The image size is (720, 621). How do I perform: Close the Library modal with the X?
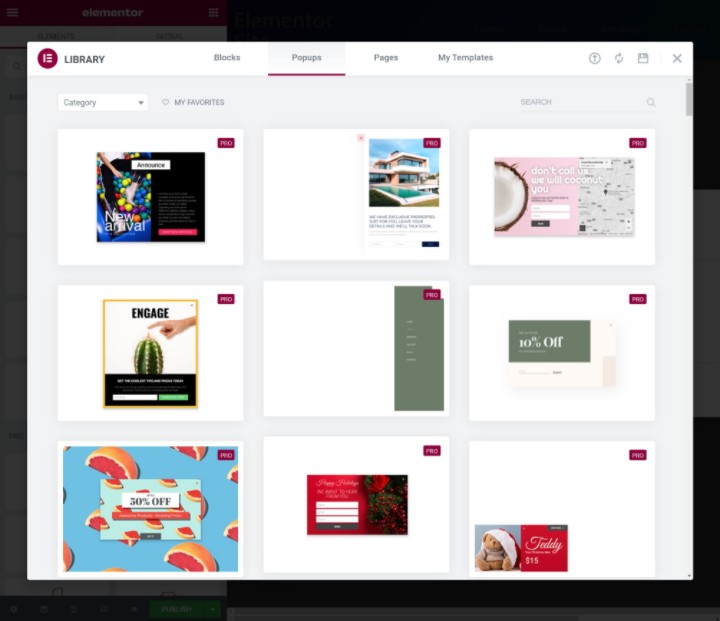677,59
